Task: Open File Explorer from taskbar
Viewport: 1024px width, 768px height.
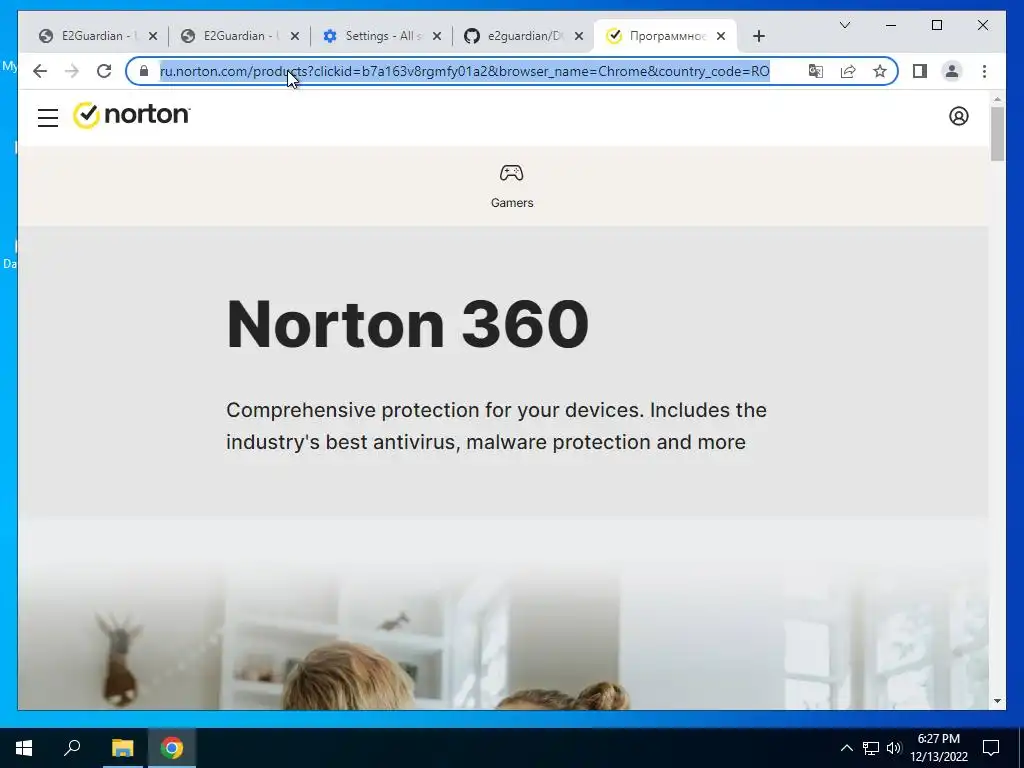Action: pos(122,748)
